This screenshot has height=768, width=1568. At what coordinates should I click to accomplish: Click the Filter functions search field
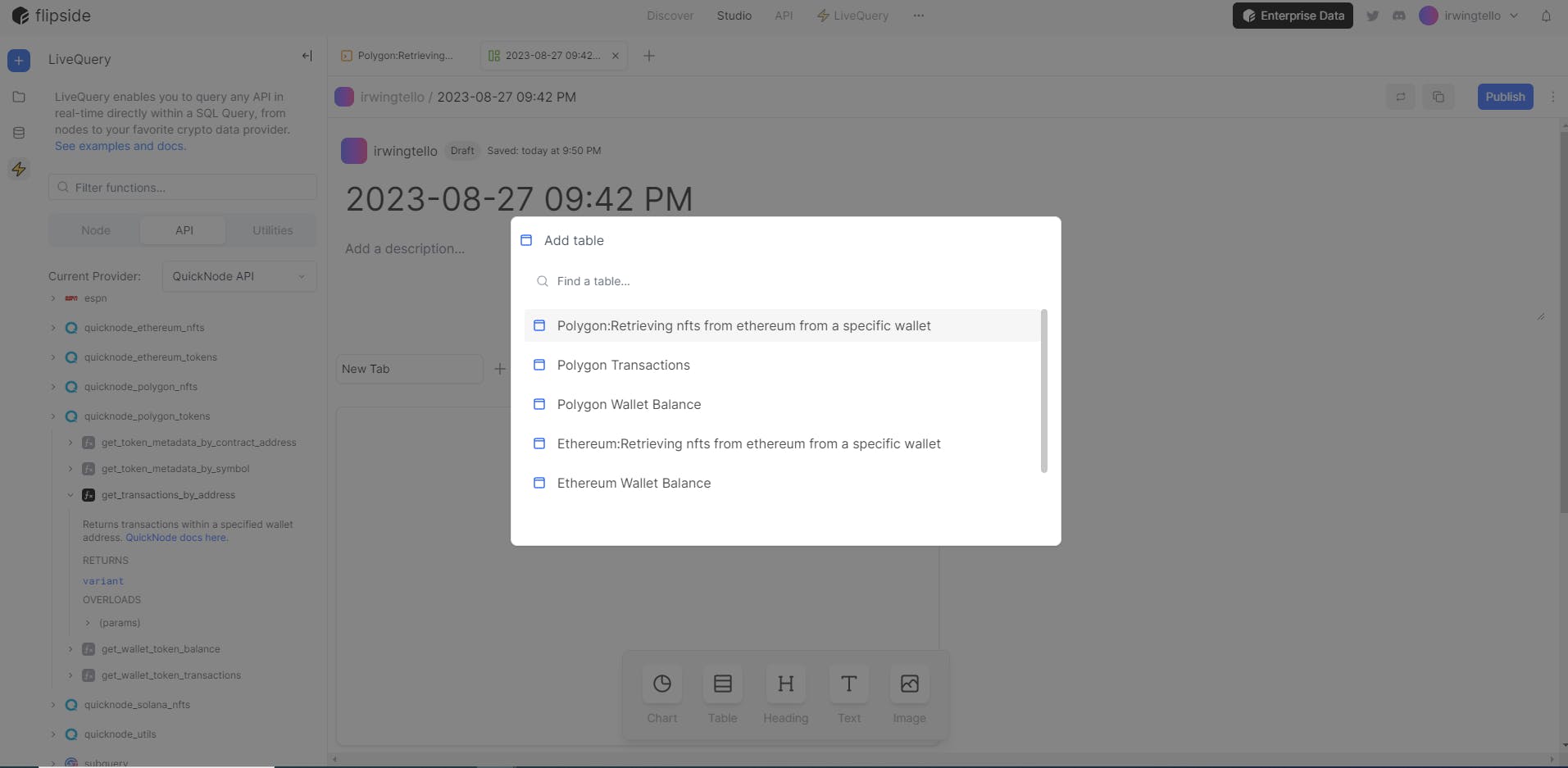click(183, 188)
